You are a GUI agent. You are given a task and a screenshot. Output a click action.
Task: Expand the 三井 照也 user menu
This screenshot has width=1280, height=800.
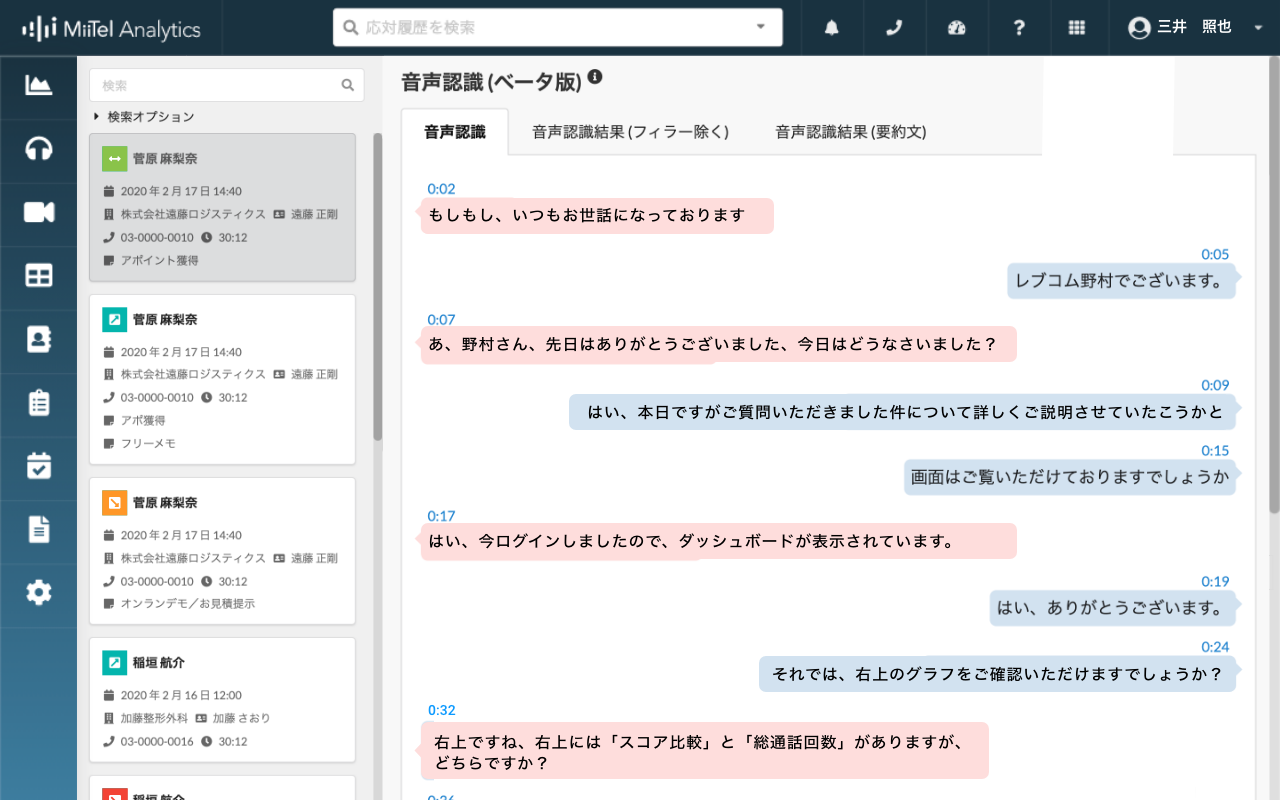[x=1257, y=28]
